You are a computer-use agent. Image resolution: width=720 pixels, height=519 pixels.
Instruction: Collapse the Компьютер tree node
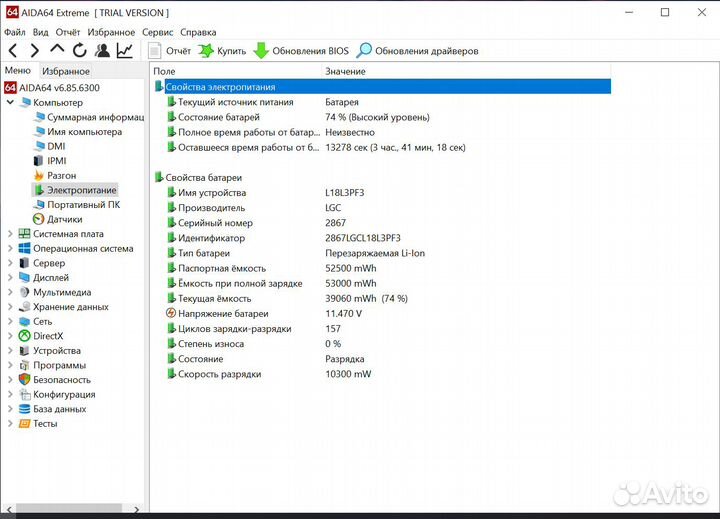point(10,102)
